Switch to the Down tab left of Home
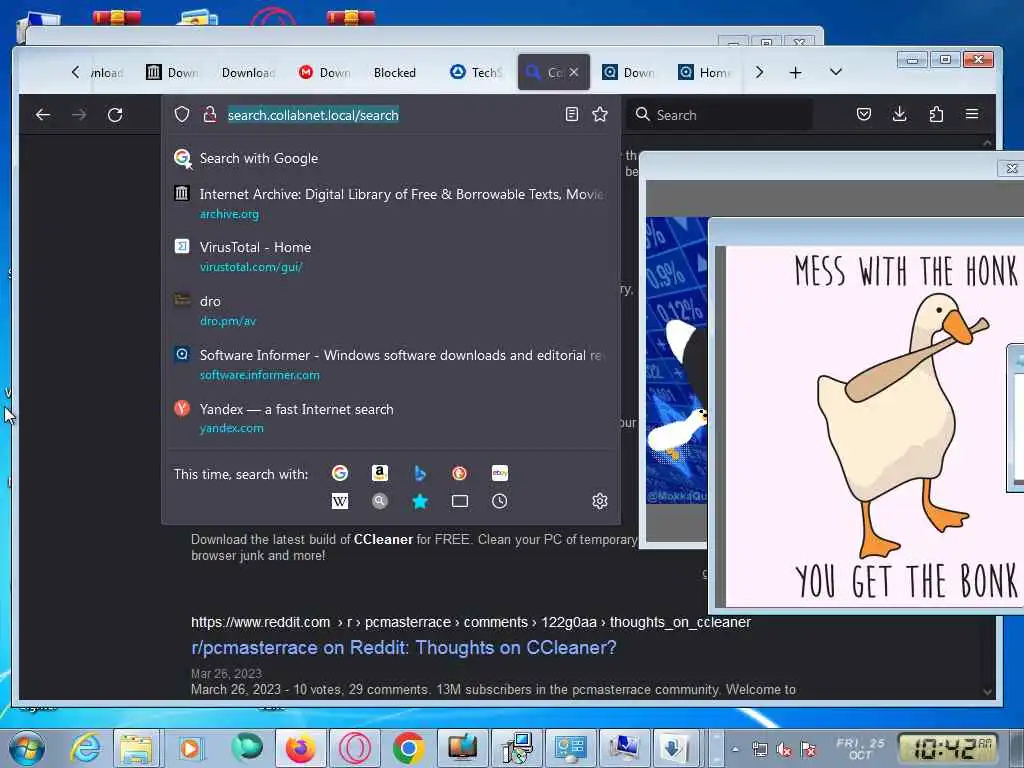Image resolution: width=1024 pixels, height=768 pixels. pos(629,72)
